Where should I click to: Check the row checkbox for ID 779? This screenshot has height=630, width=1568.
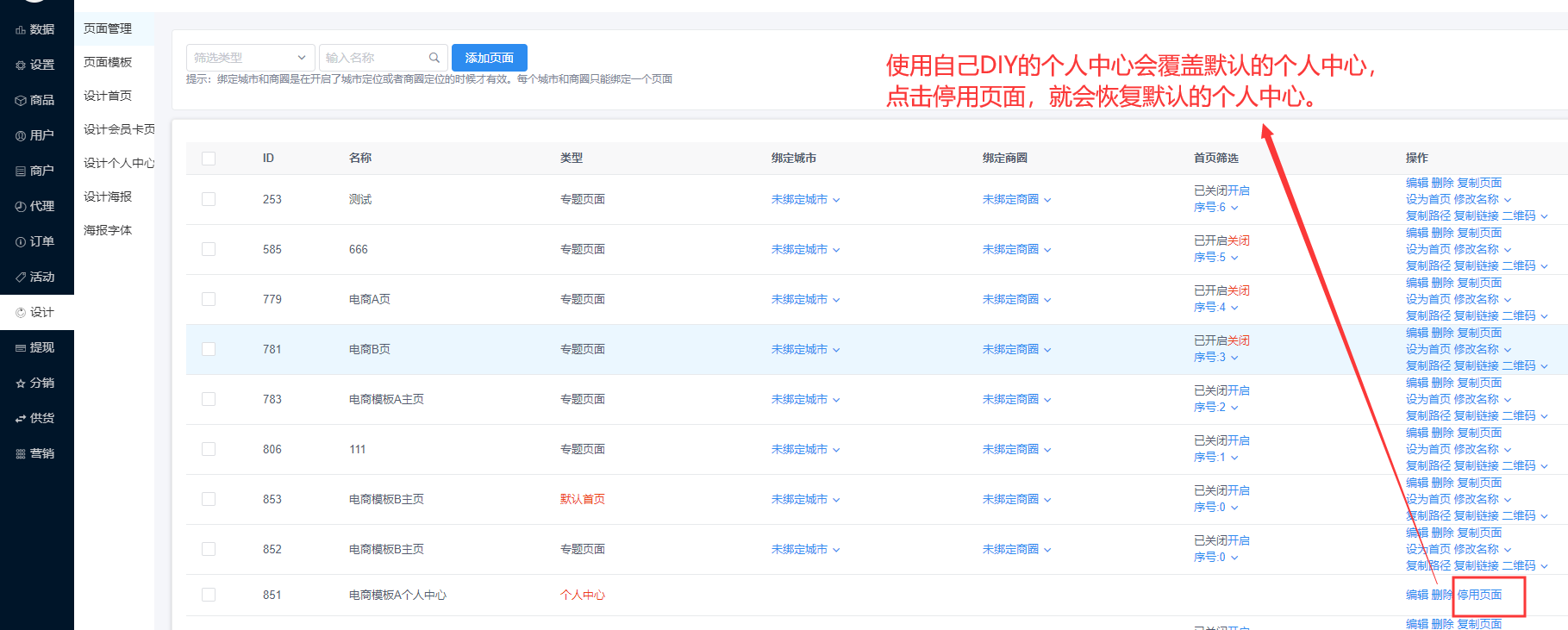[209, 299]
